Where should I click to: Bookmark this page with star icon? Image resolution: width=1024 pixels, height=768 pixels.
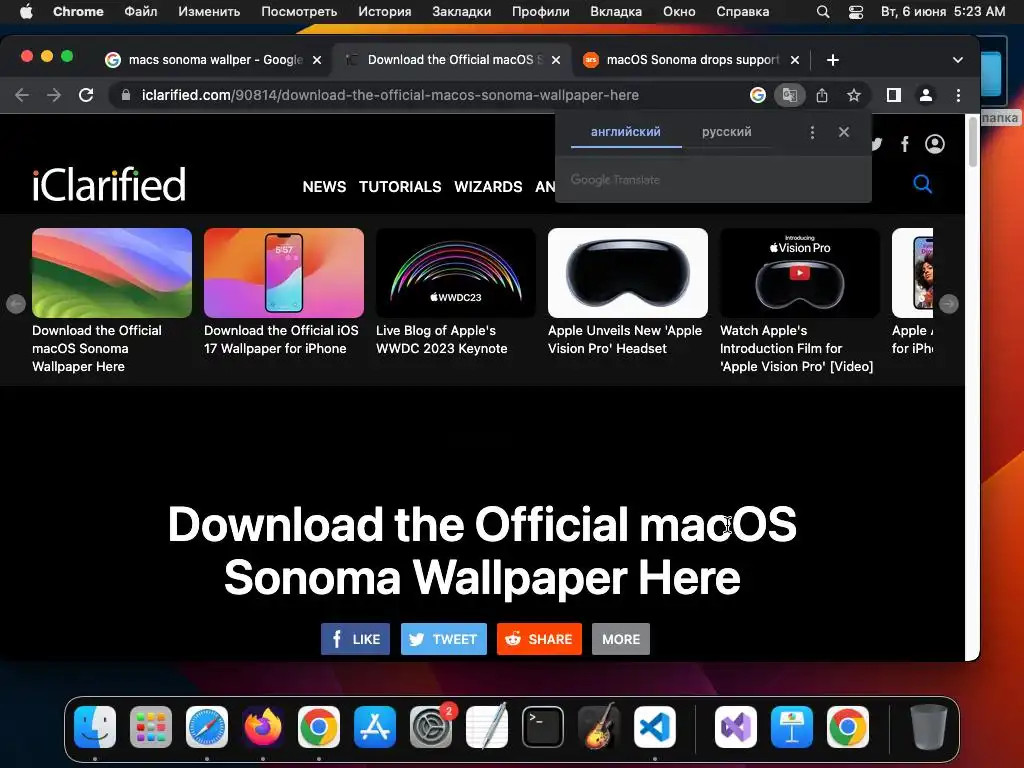854,95
